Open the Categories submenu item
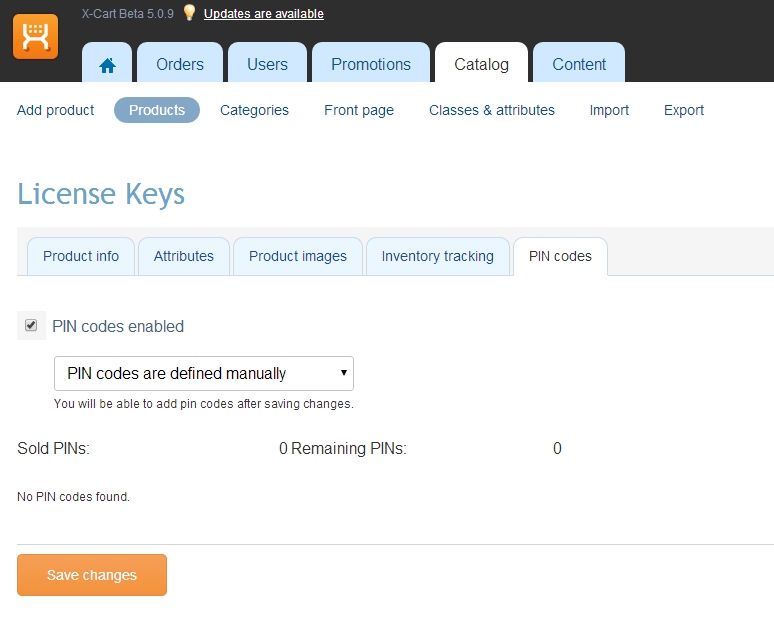This screenshot has width=774, height=634. click(254, 110)
